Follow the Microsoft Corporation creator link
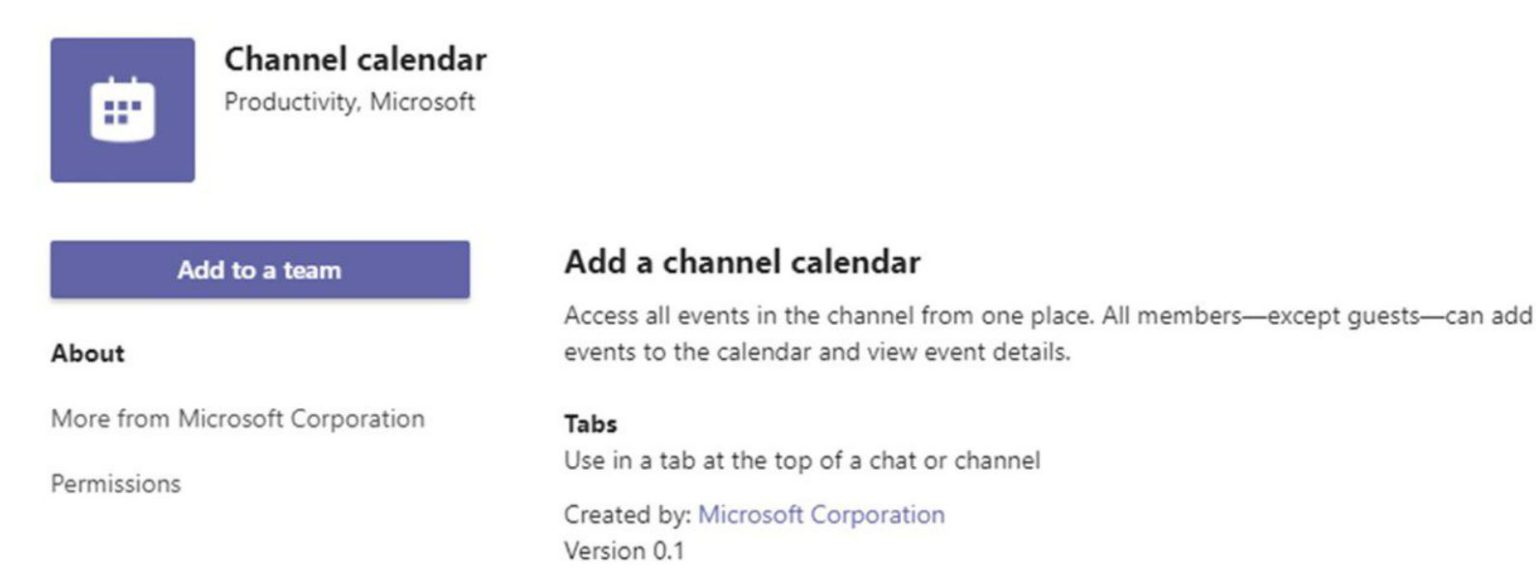The width and height of the screenshot is (1536, 587). (x=820, y=515)
